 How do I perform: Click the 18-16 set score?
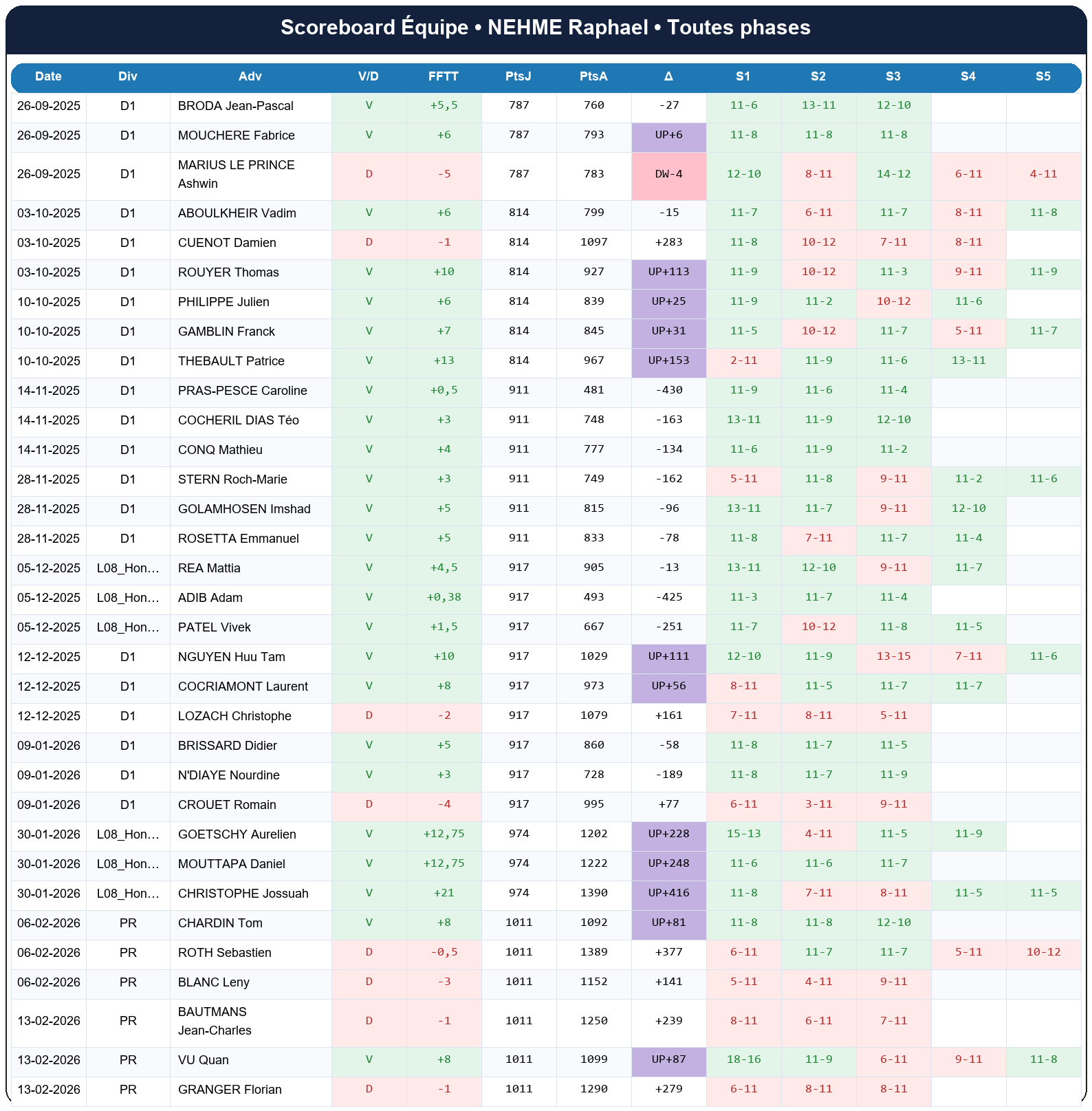click(743, 1059)
